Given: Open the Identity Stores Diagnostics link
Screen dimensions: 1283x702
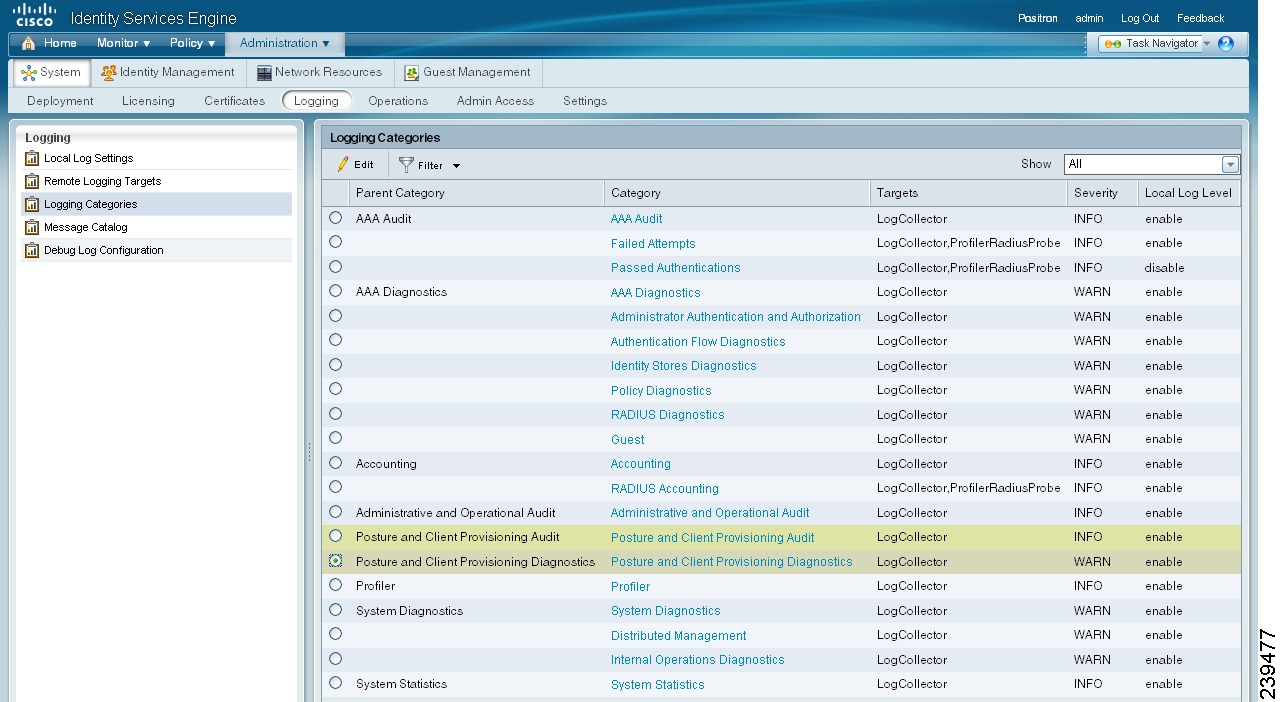Looking at the screenshot, I should [684, 366].
